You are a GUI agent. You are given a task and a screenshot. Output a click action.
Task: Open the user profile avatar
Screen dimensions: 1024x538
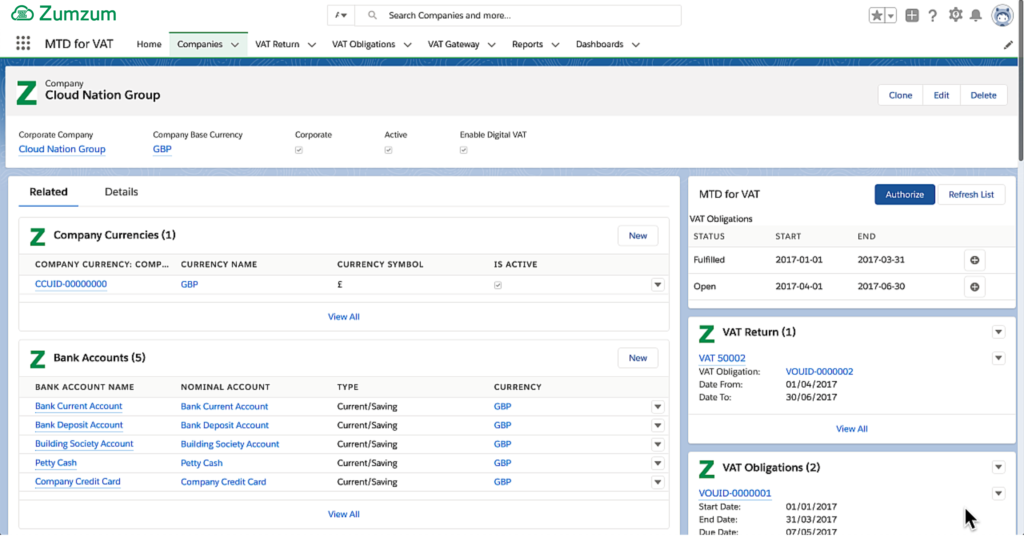pyautogui.click(x=1002, y=15)
